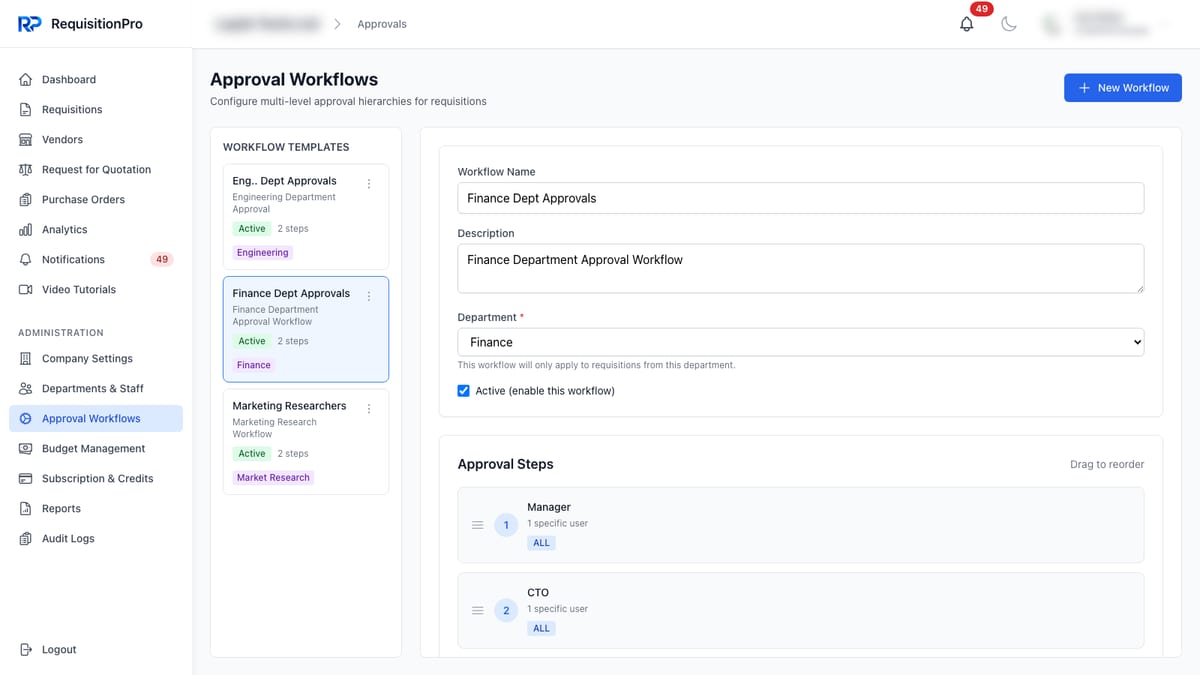
Task: Click the Workflow Name input field
Action: (800, 198)
